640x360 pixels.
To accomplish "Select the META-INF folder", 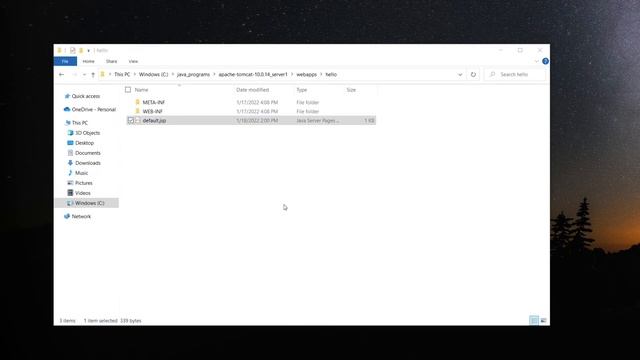I will tap(154, 102).
